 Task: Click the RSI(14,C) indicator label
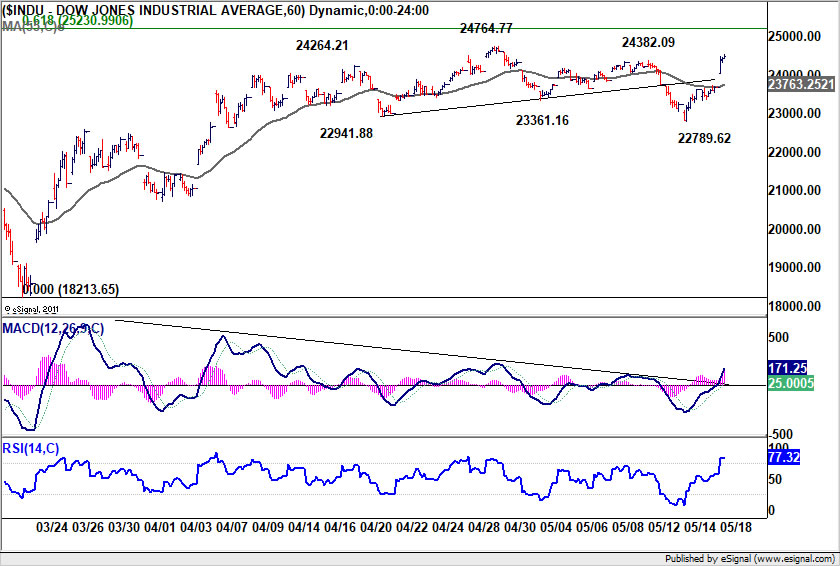click(31, 448)
